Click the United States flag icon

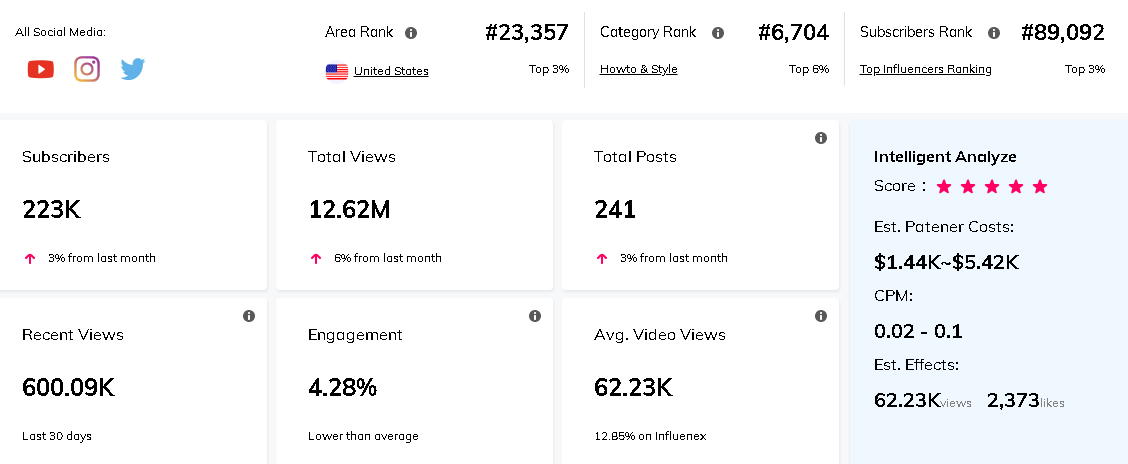tap(337, 71)
